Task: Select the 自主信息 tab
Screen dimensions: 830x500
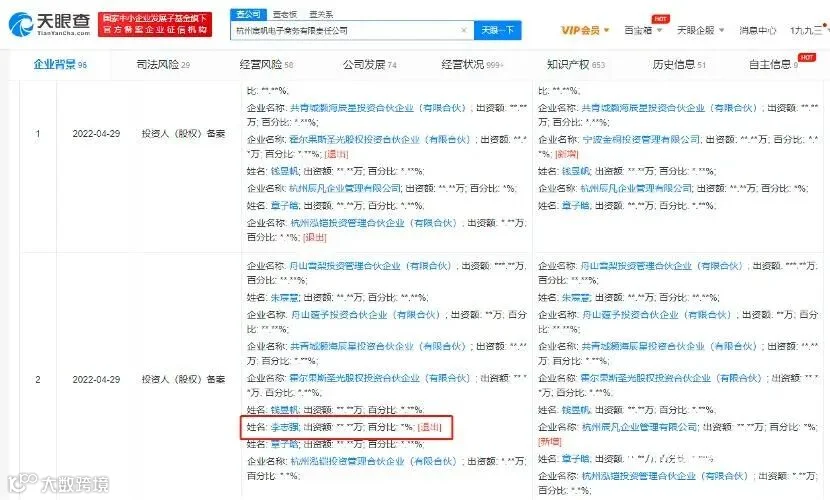Action: [773, 65]
